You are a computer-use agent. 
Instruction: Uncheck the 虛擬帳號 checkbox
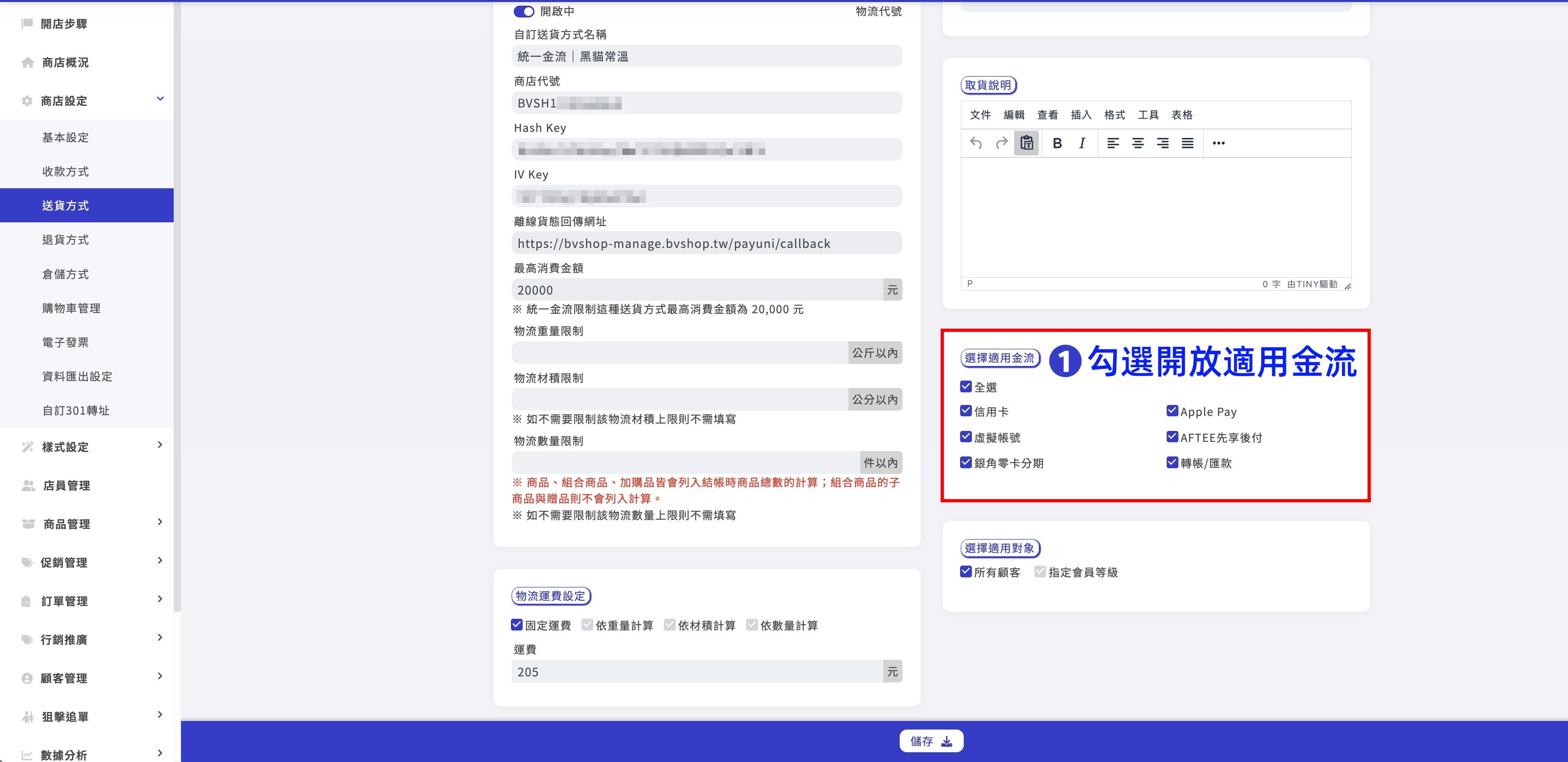[966, 437]
